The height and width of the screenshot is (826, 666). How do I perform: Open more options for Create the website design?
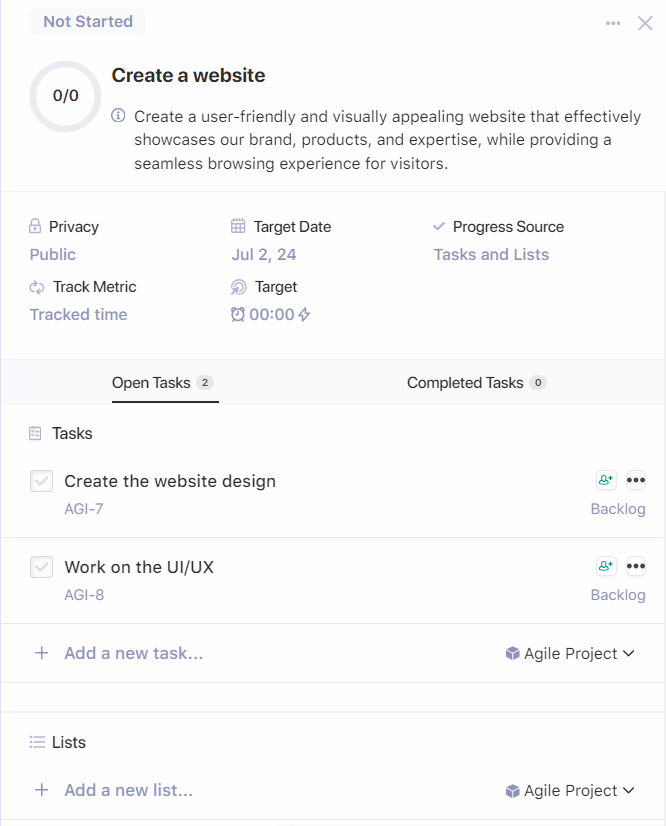(x=635, y=480)
